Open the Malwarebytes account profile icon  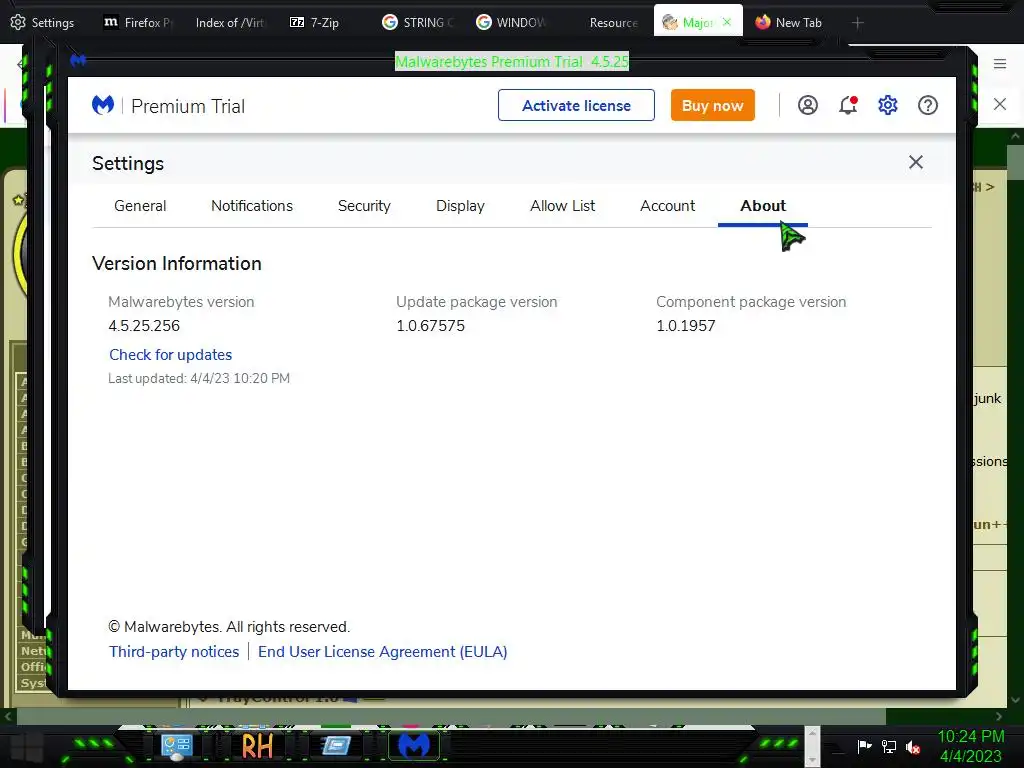click(808, 105)
